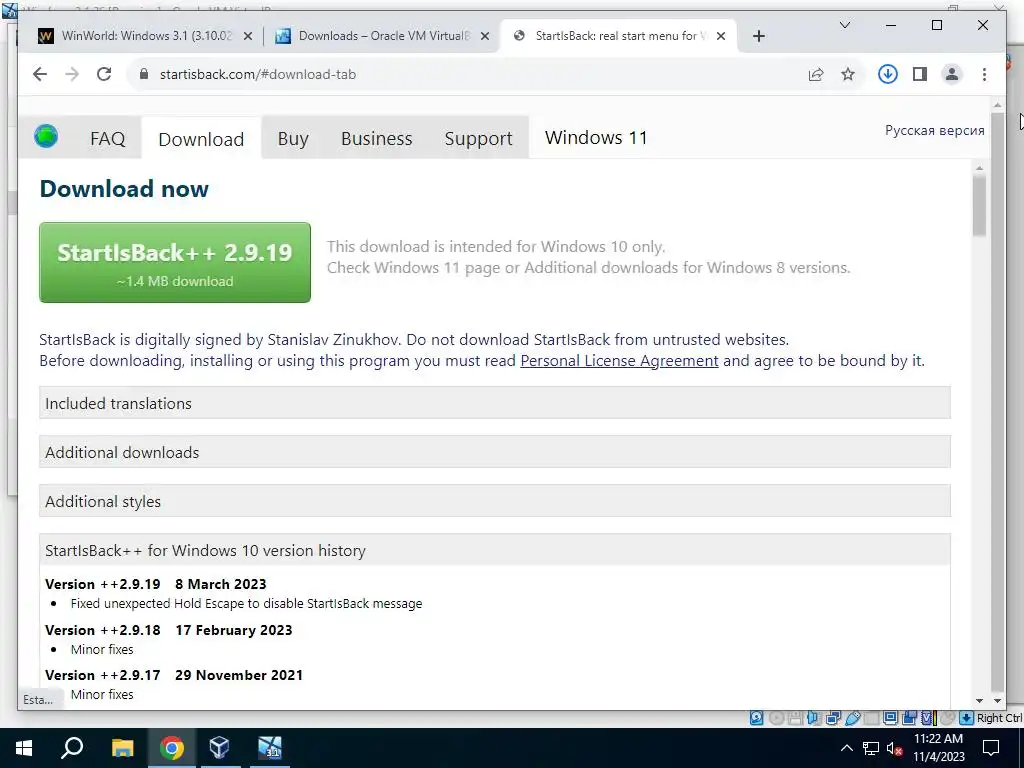The image size is (1024, 768).
Task: Open File Explorer from the taskbar
Action: click(122, 748)
